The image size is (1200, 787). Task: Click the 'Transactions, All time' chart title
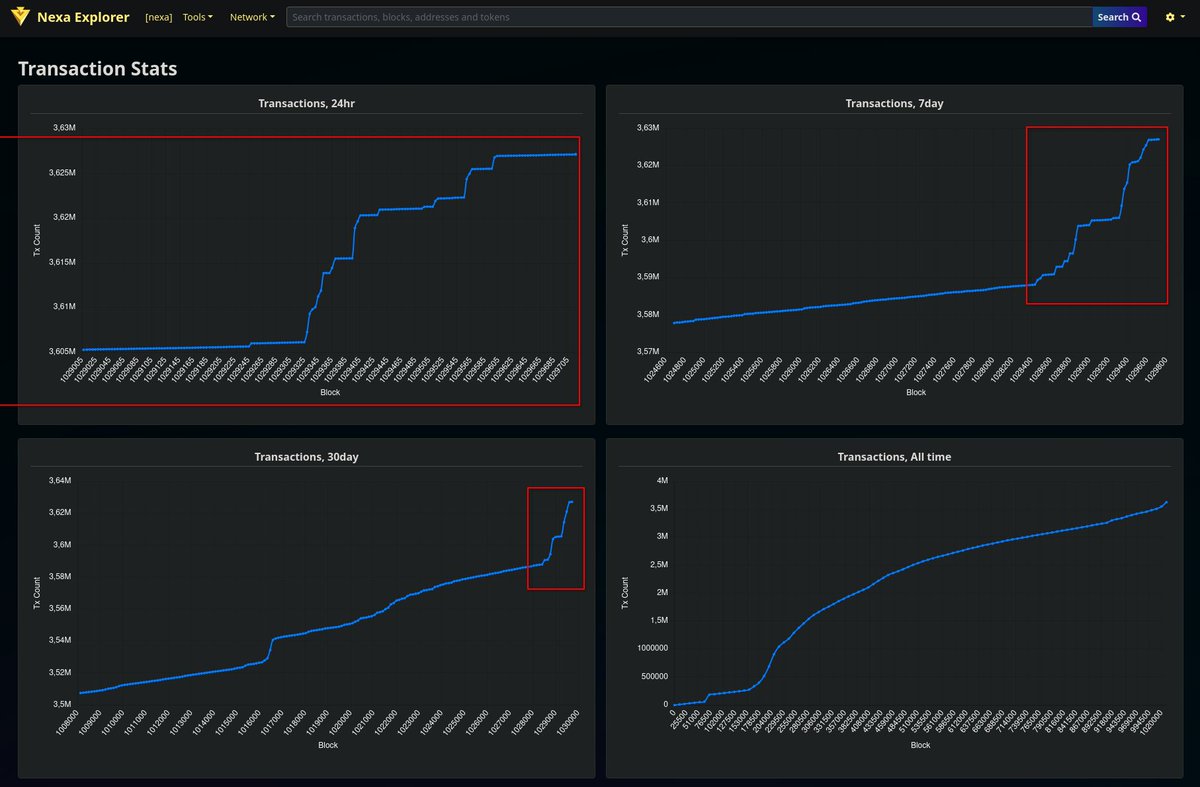(x=894, y=457)
